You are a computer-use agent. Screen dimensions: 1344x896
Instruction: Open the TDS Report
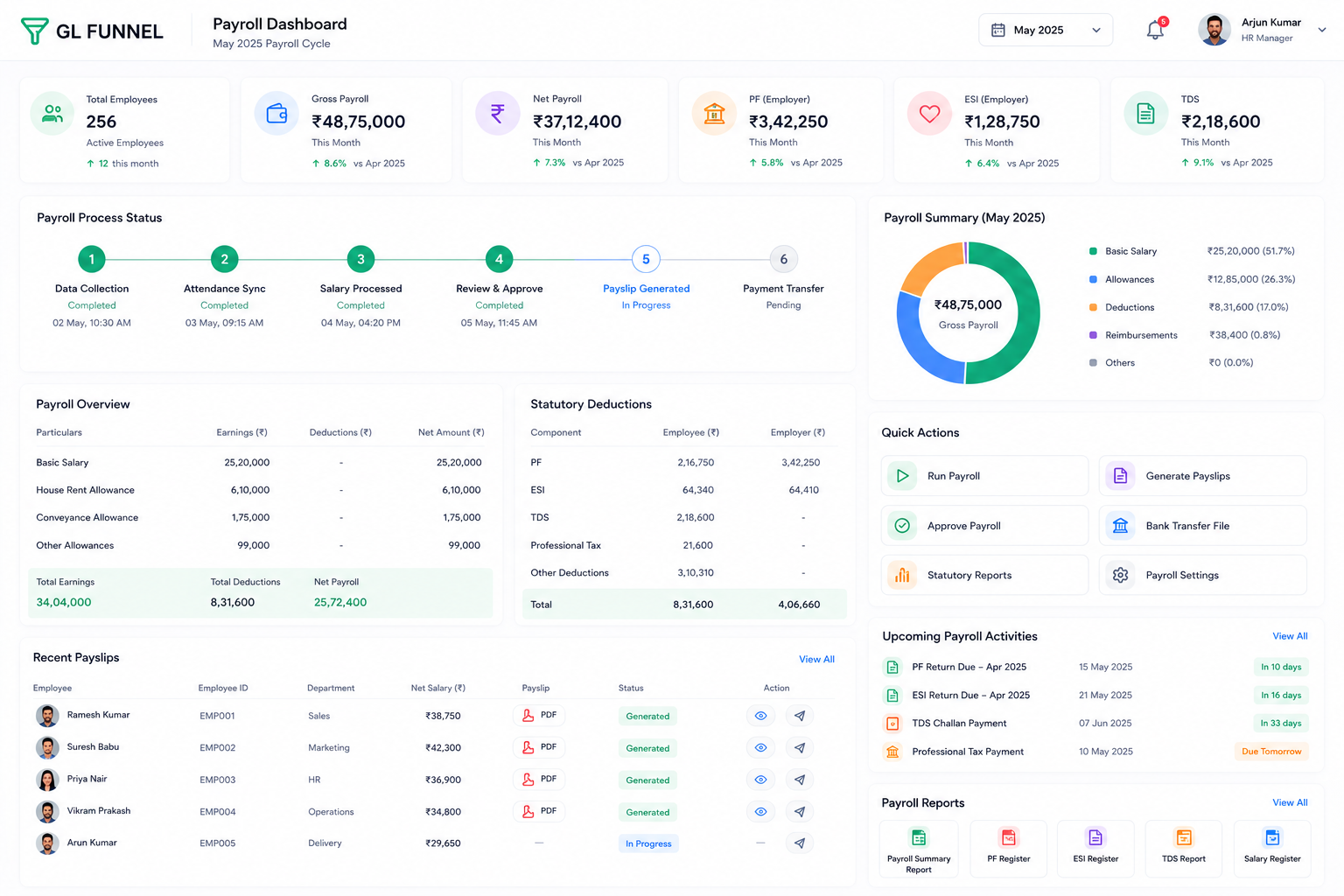(1184, 849)
